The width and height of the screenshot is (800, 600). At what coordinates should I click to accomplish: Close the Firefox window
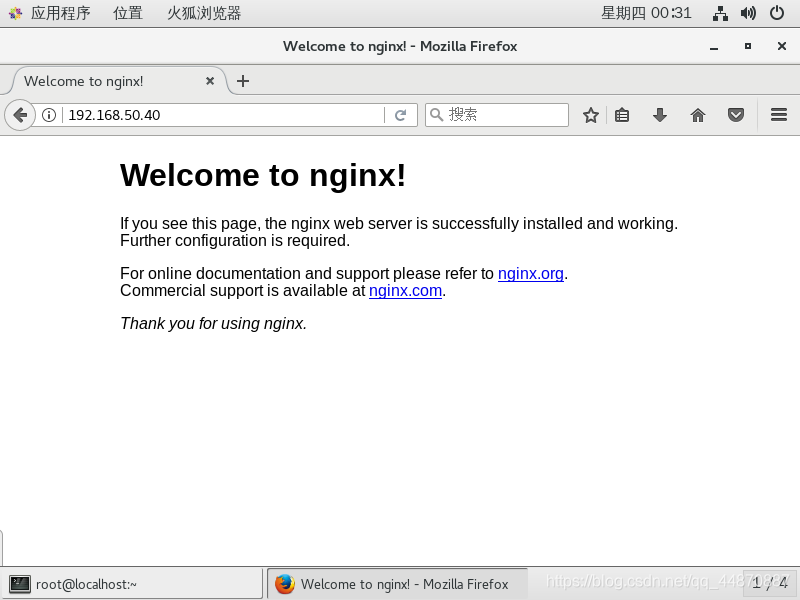coord(782,46)
